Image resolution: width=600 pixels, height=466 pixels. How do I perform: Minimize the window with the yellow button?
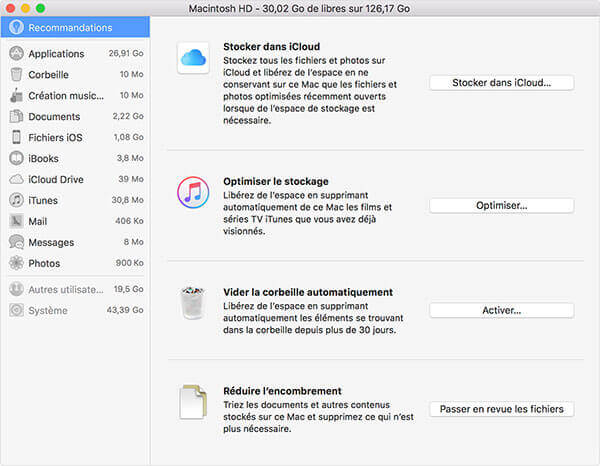[x=25, y=8]
